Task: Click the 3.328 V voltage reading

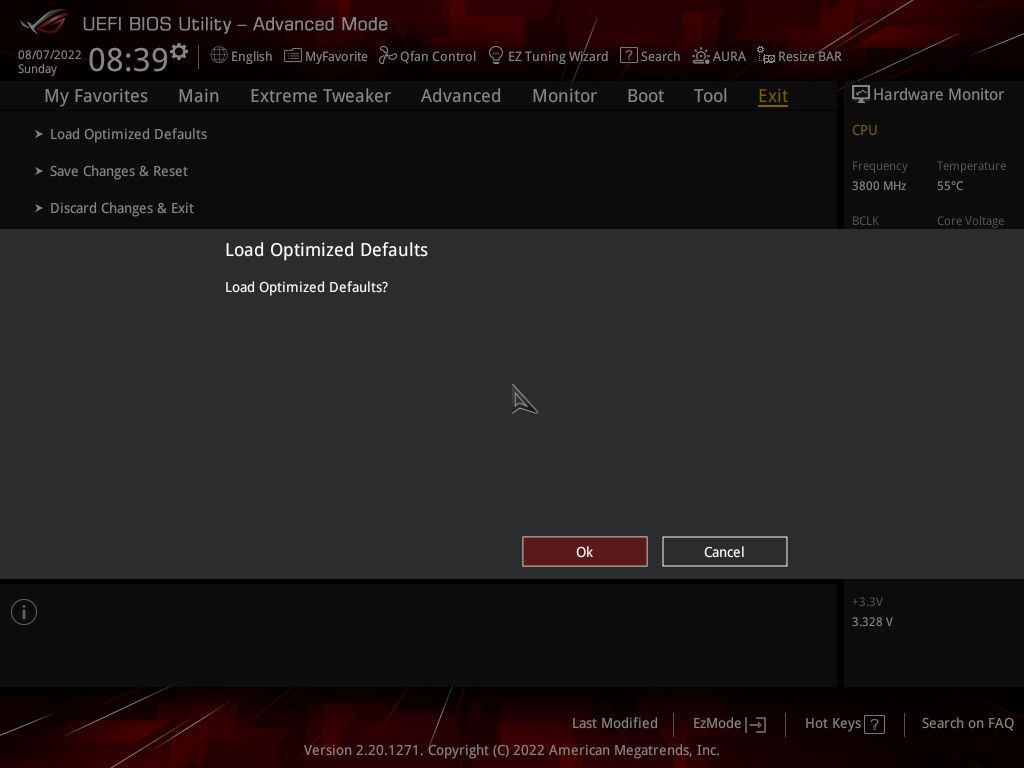Action: [872, 622]
